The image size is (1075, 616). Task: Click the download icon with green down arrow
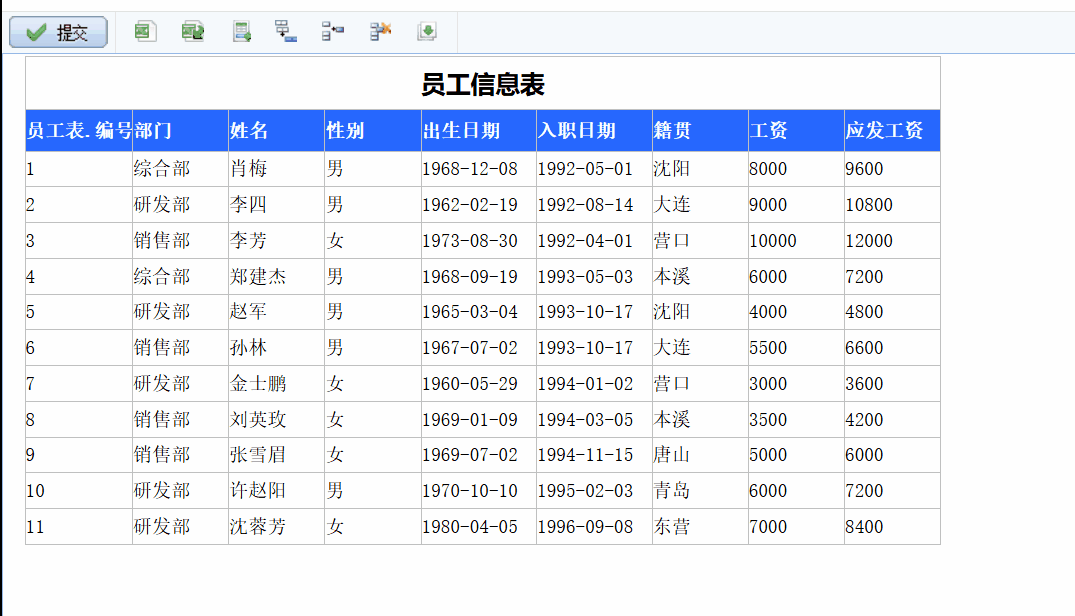[x=427, y=32]
